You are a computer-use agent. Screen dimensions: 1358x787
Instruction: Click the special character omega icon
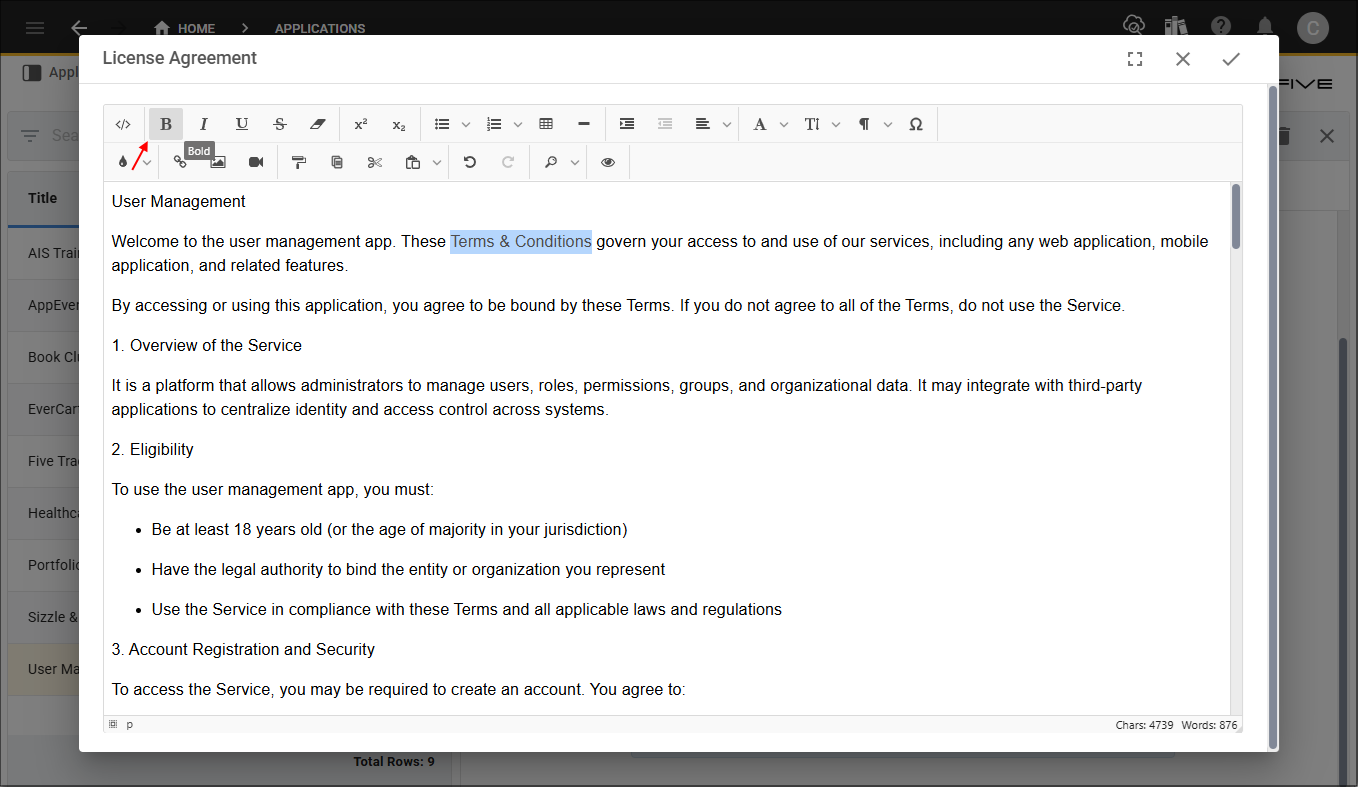916,124
